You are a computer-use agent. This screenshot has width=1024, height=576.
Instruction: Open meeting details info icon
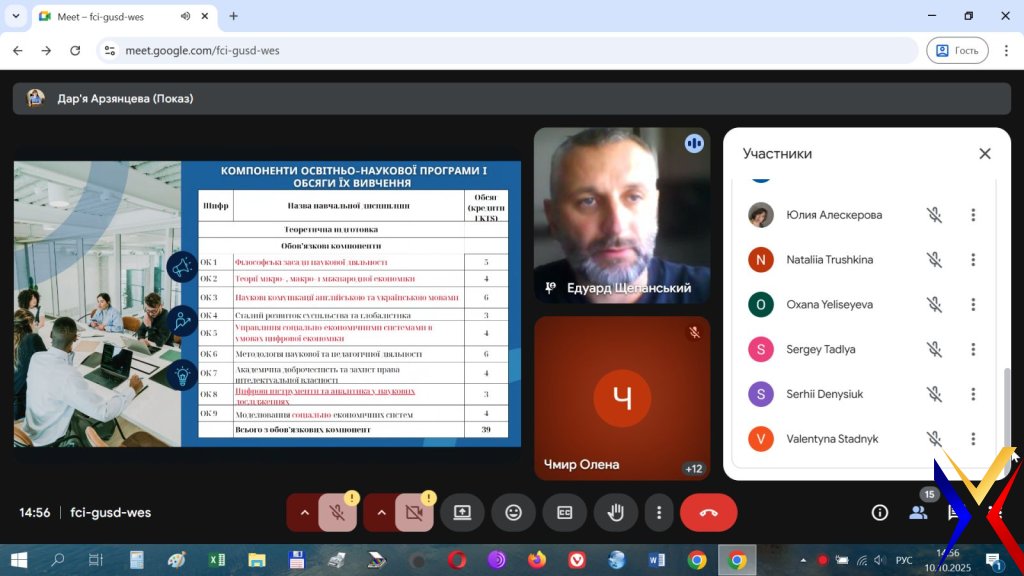880,513
